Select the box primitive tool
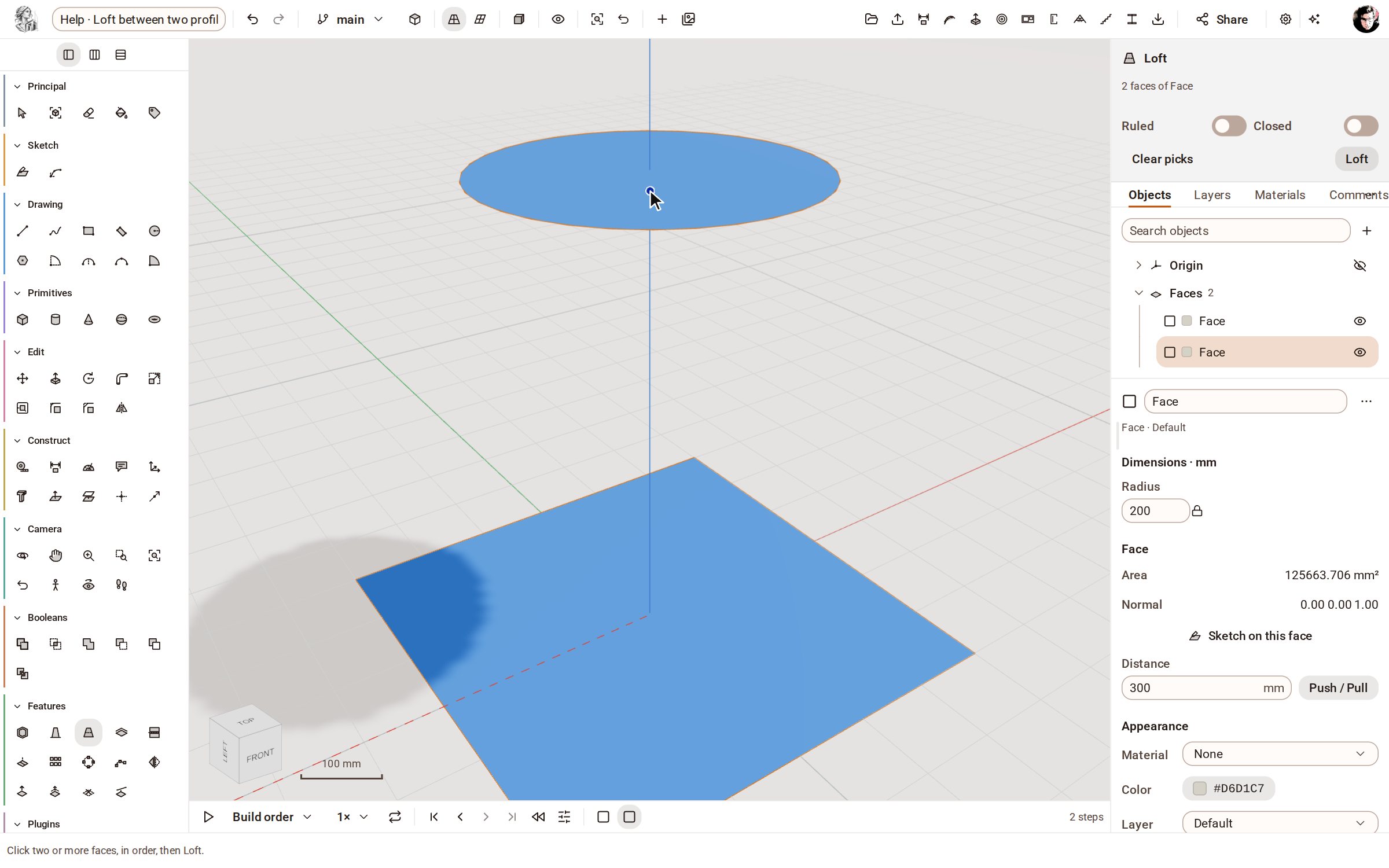 coord(23,319)
